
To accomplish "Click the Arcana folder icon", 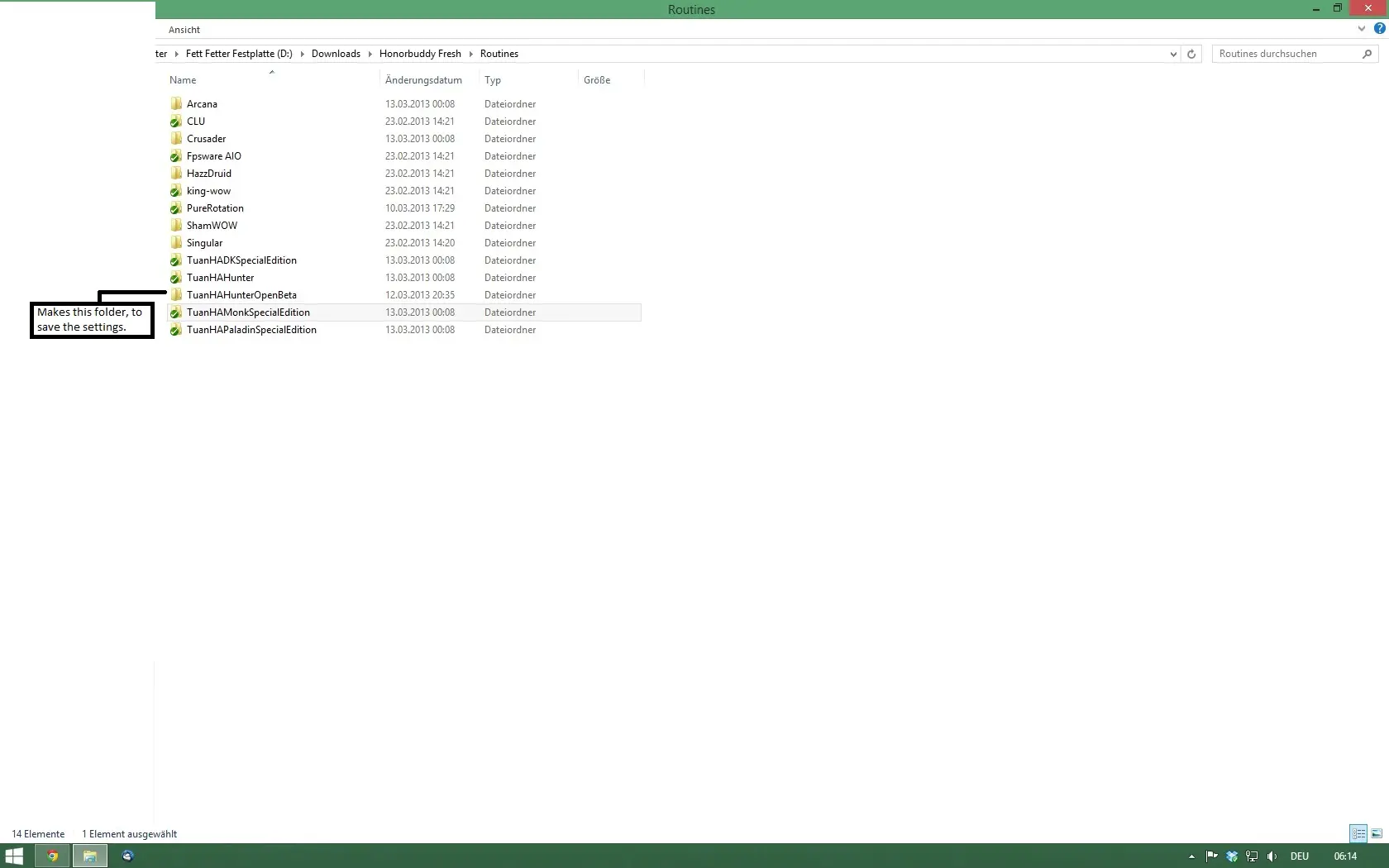I will pos(176,104).
